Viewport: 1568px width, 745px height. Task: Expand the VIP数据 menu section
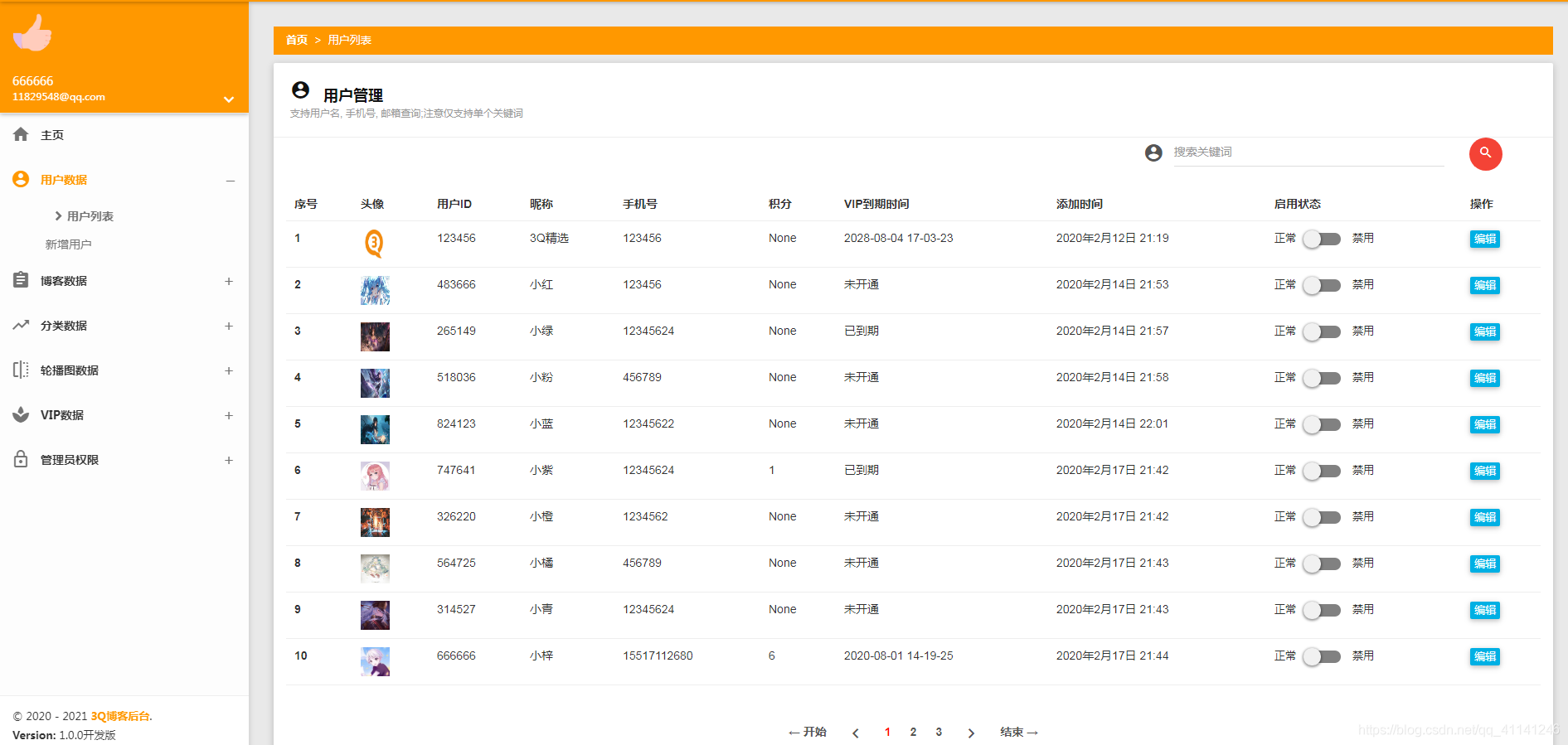tap(229, 415)
